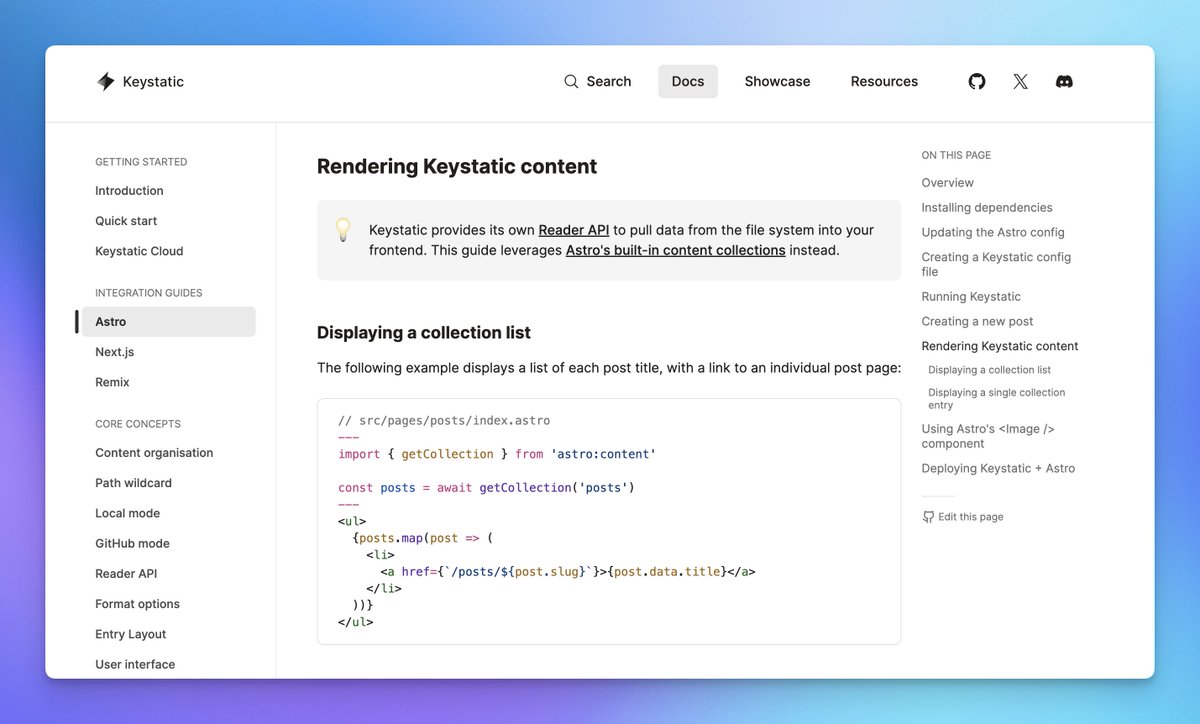Click the Keystatic lightning-bolt logo
Screen dimensions: 1200x724
click(106, 81)
